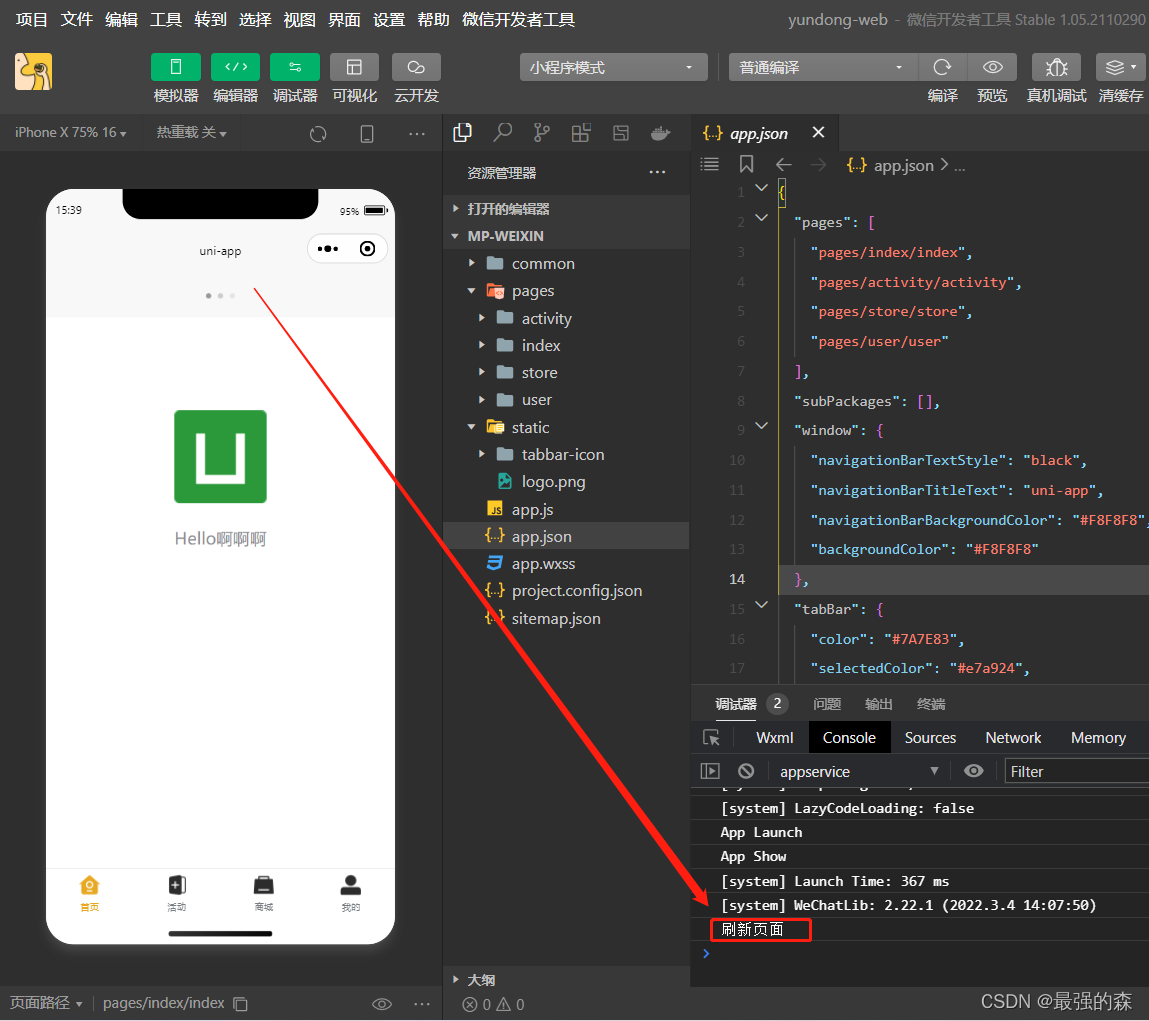The width and height of the screenshot is (1149, 1021).
Task: Navigate back with editor left arrow
Action: point(783,165)
